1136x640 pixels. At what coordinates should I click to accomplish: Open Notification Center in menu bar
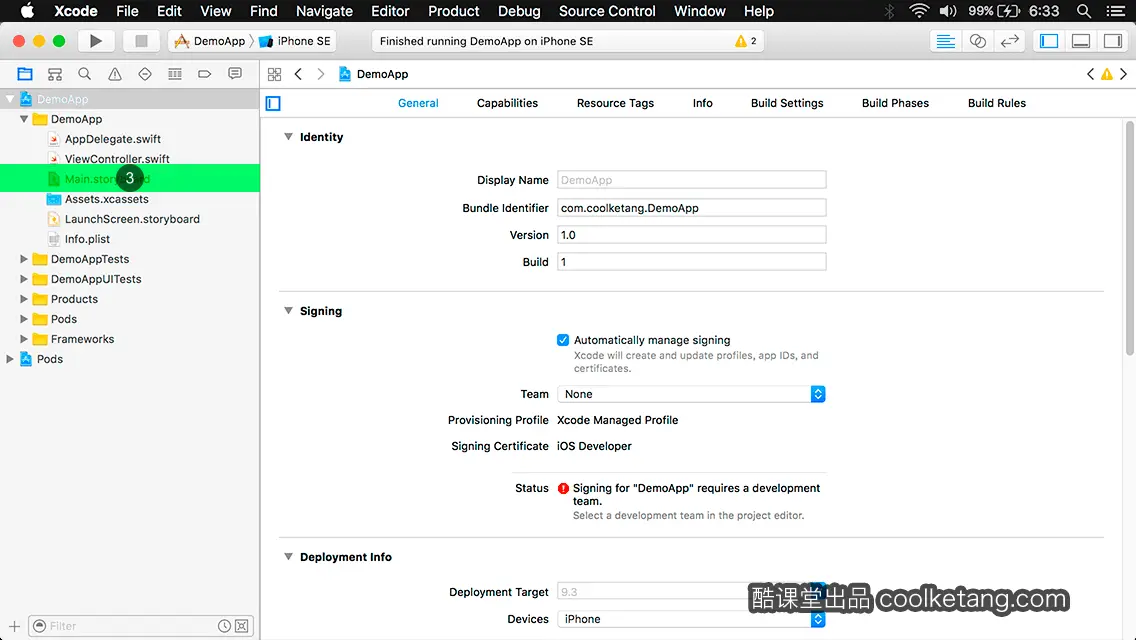click(x=1116, y=11)
